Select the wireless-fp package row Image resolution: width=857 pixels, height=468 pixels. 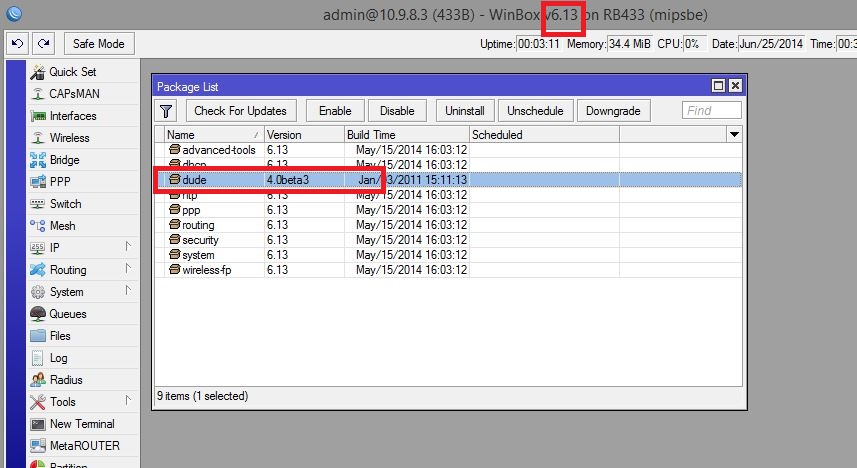tap(448, 270)
